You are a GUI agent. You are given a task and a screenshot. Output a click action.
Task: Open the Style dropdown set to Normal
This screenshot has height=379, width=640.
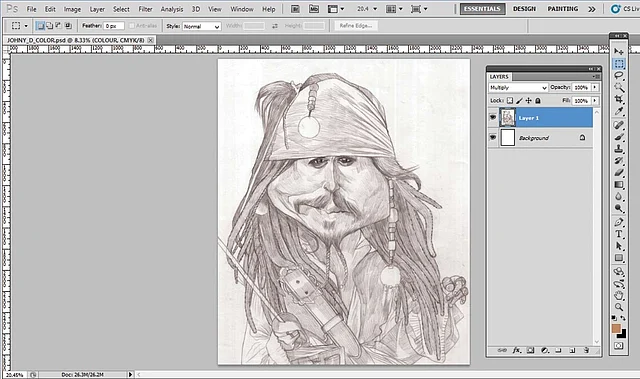click(202, 26)
